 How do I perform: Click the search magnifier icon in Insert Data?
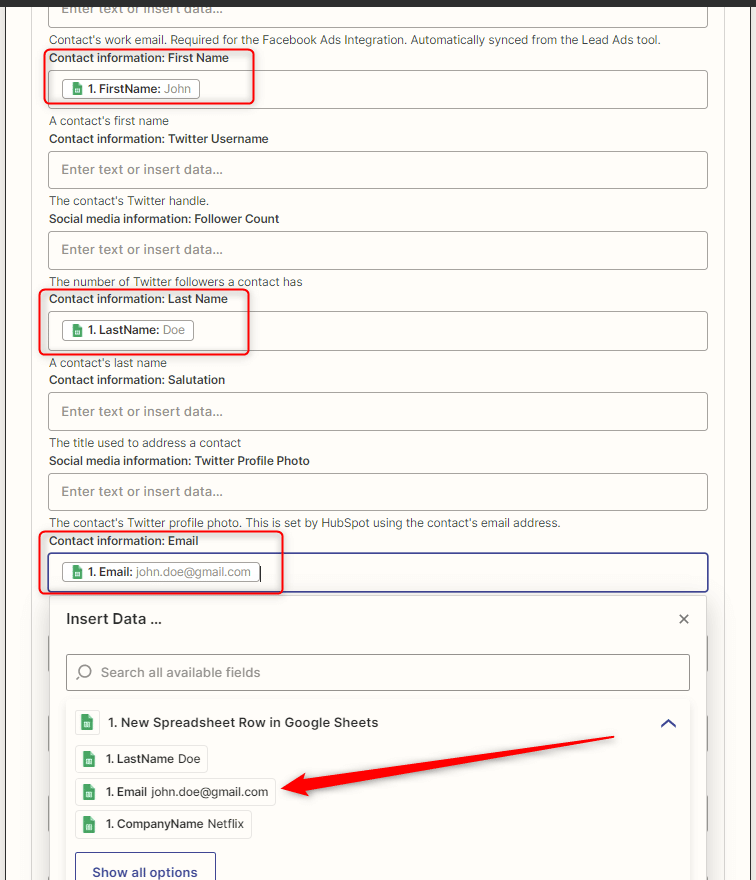pyautogui.click(x=84, y=672)
